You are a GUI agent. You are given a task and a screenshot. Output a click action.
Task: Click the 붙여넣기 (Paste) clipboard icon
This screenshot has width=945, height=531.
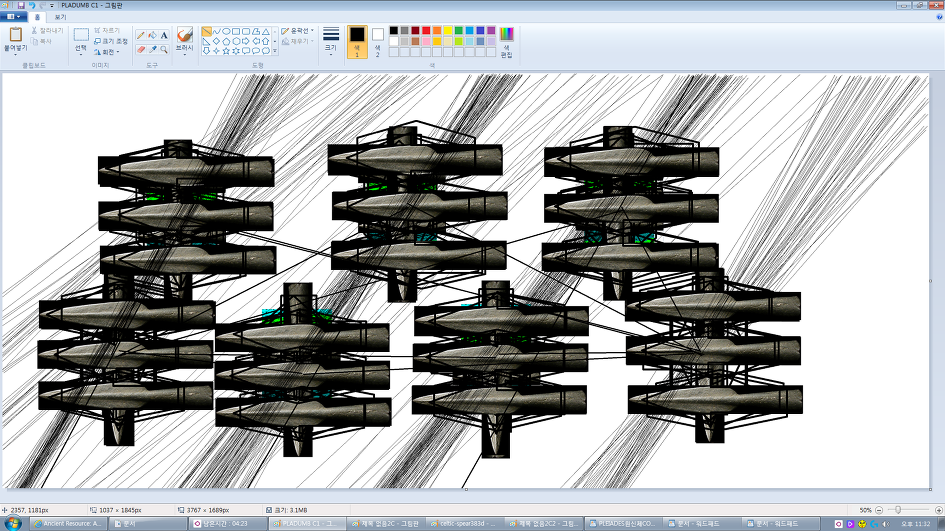15,38
